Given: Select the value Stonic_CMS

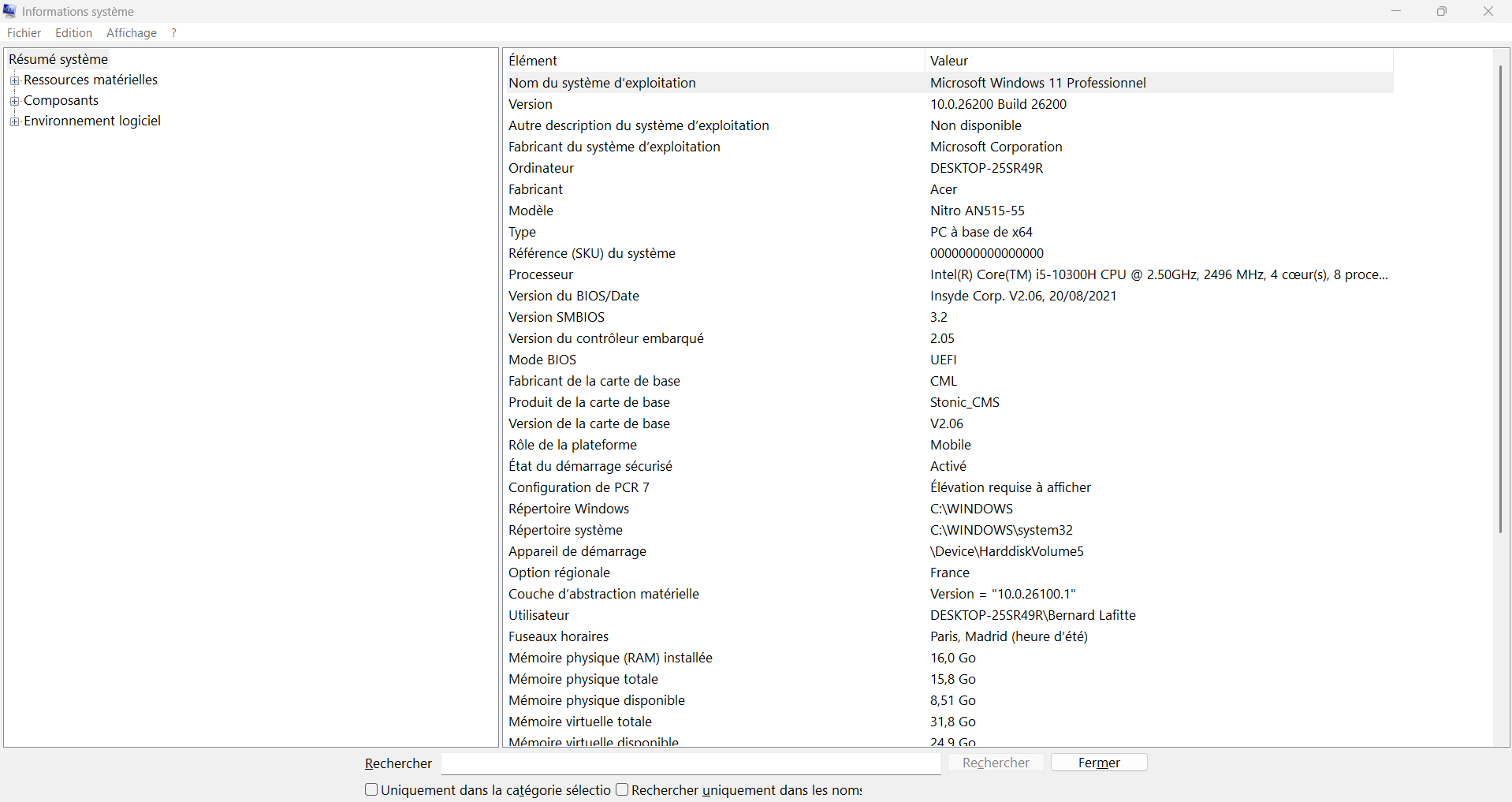Looking at the screenshot, I should click(965, 402).
